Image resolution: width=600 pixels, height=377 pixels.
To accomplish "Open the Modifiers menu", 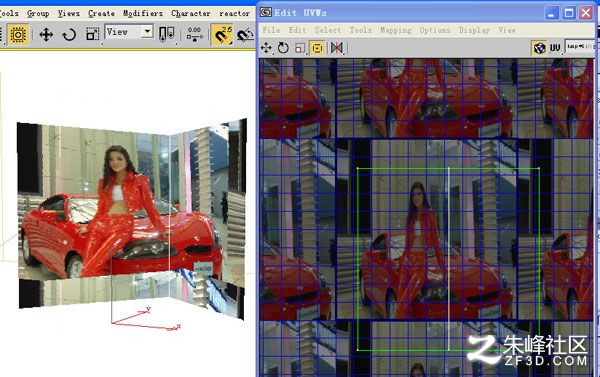I will [x=143, y=13].
